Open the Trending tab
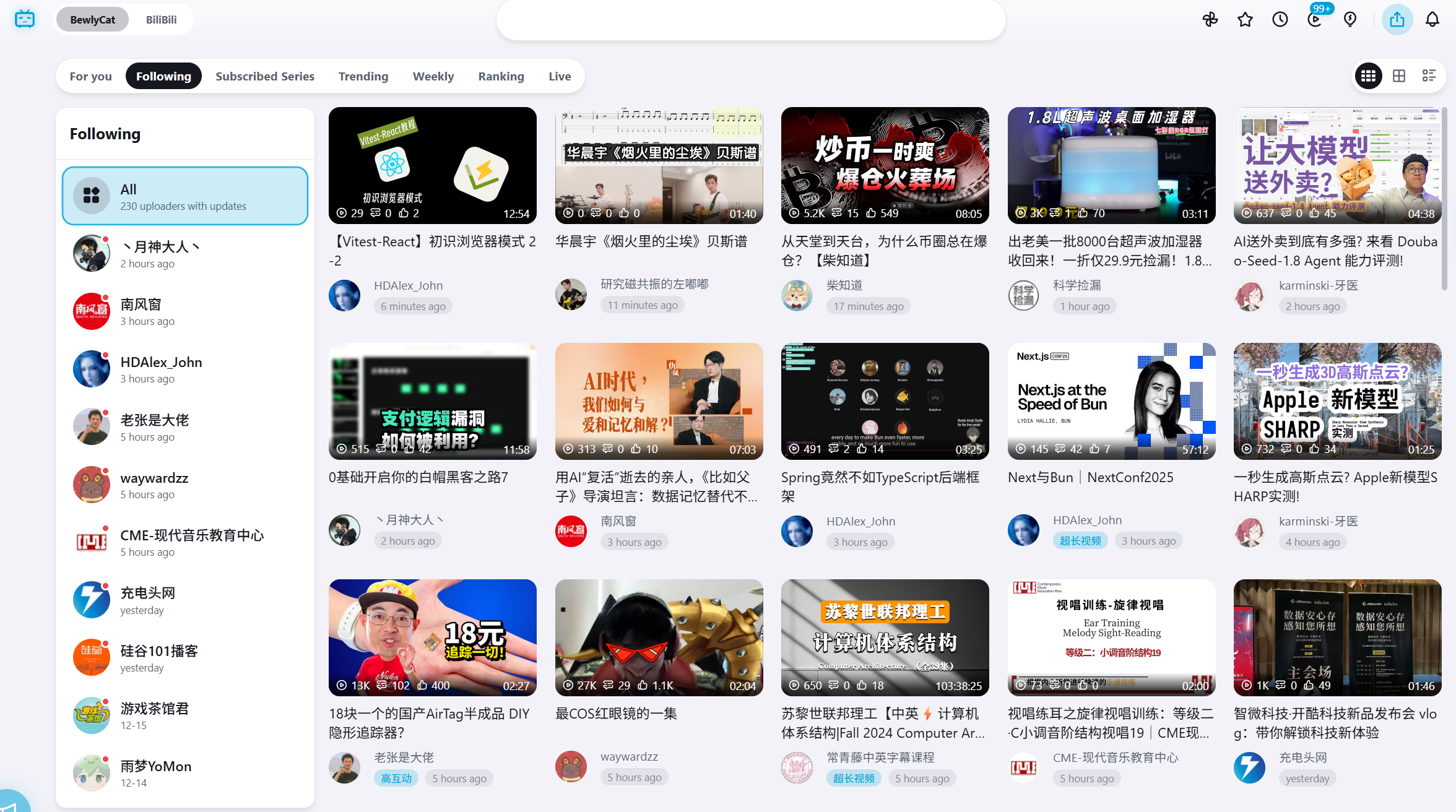Screen dimensions: 1456x812 (363, 76)
